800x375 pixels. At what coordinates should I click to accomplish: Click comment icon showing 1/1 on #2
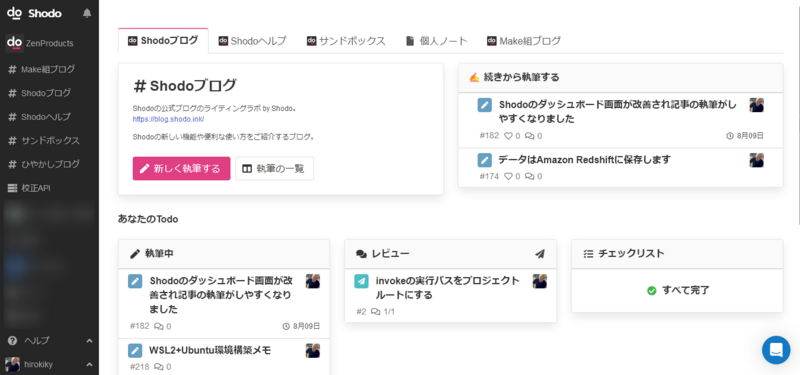[x=376, y=311]
